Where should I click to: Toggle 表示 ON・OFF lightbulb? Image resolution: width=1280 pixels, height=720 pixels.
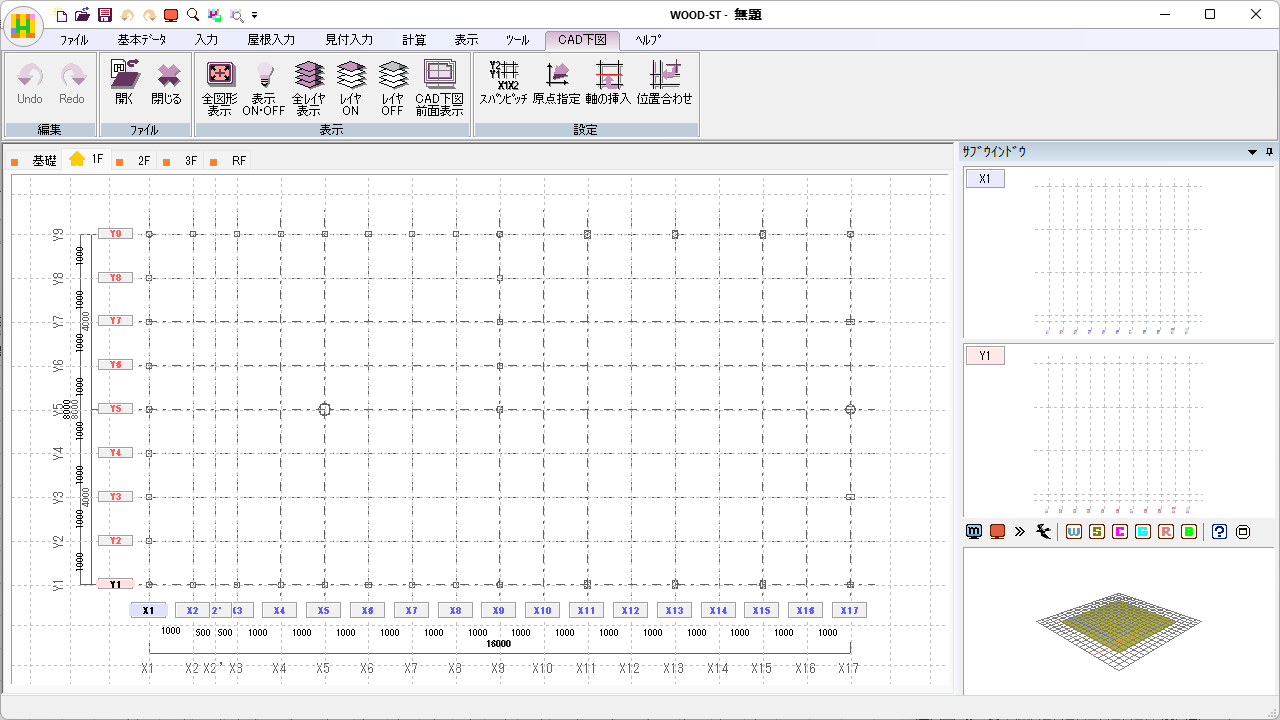pyautogui.click(x=264, y=87)
